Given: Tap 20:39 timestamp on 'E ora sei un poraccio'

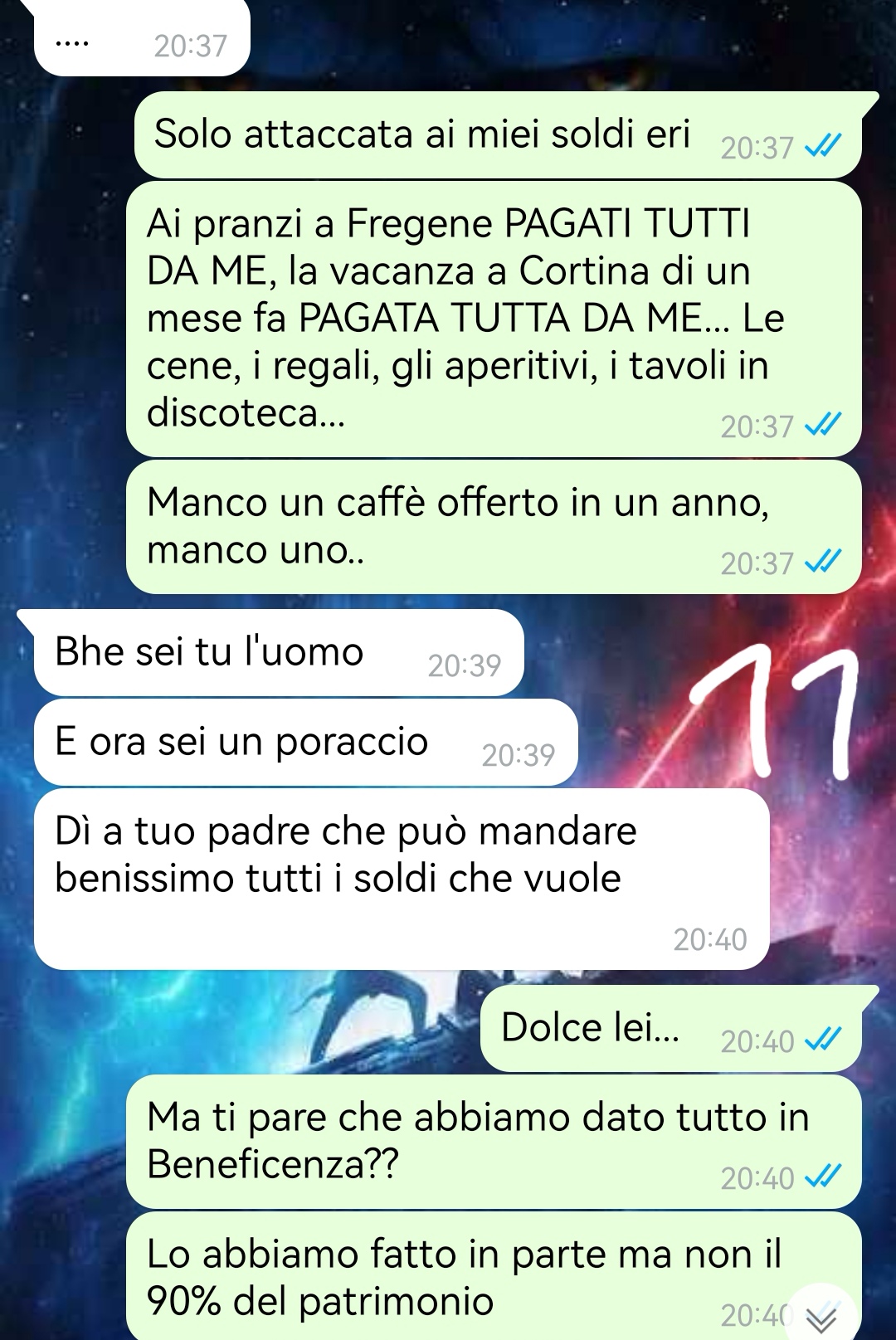Looking at the screenshot, I should point(519,755).
